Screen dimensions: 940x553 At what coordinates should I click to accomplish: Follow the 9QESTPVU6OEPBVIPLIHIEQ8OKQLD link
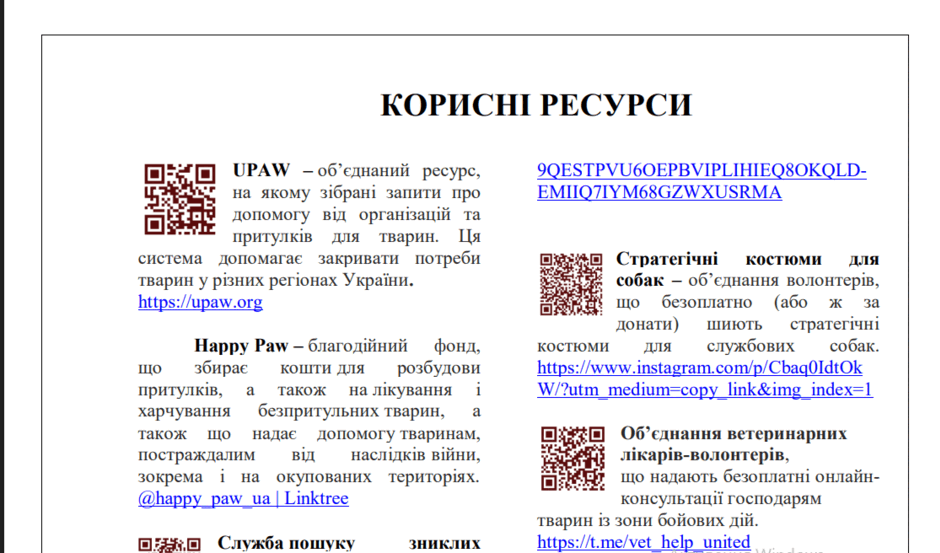click(702, 170)
